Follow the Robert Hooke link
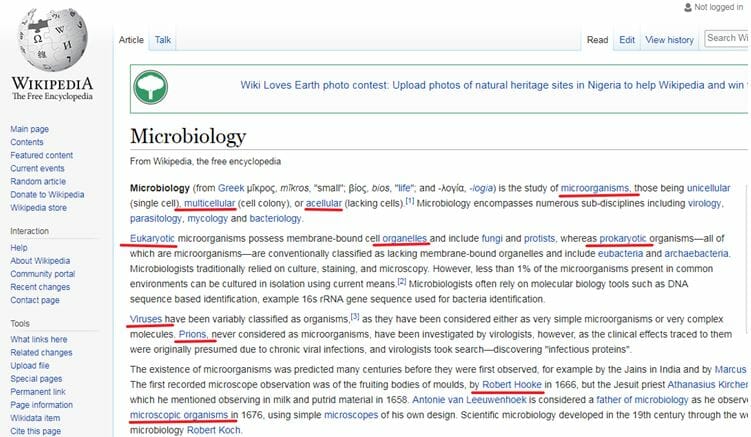Viewport: 751px width, 437px height. (512, 385)
